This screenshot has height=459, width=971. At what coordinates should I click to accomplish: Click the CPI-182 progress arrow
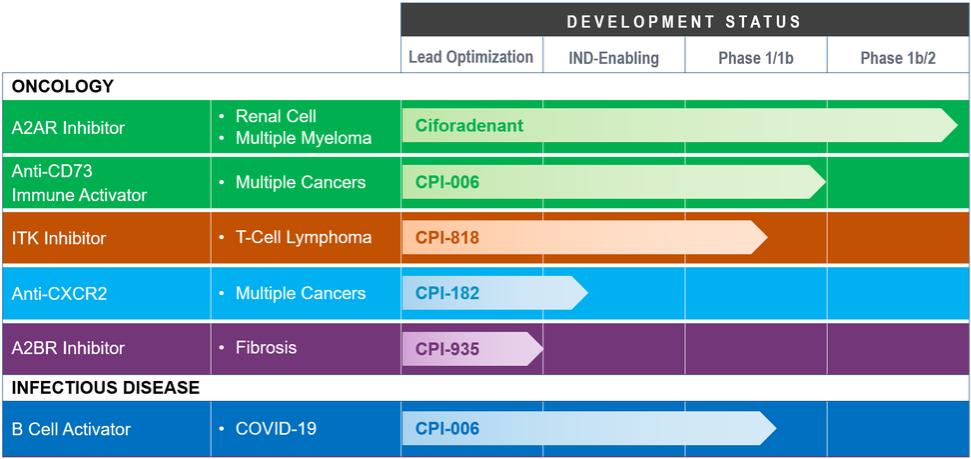click(495, 292)
